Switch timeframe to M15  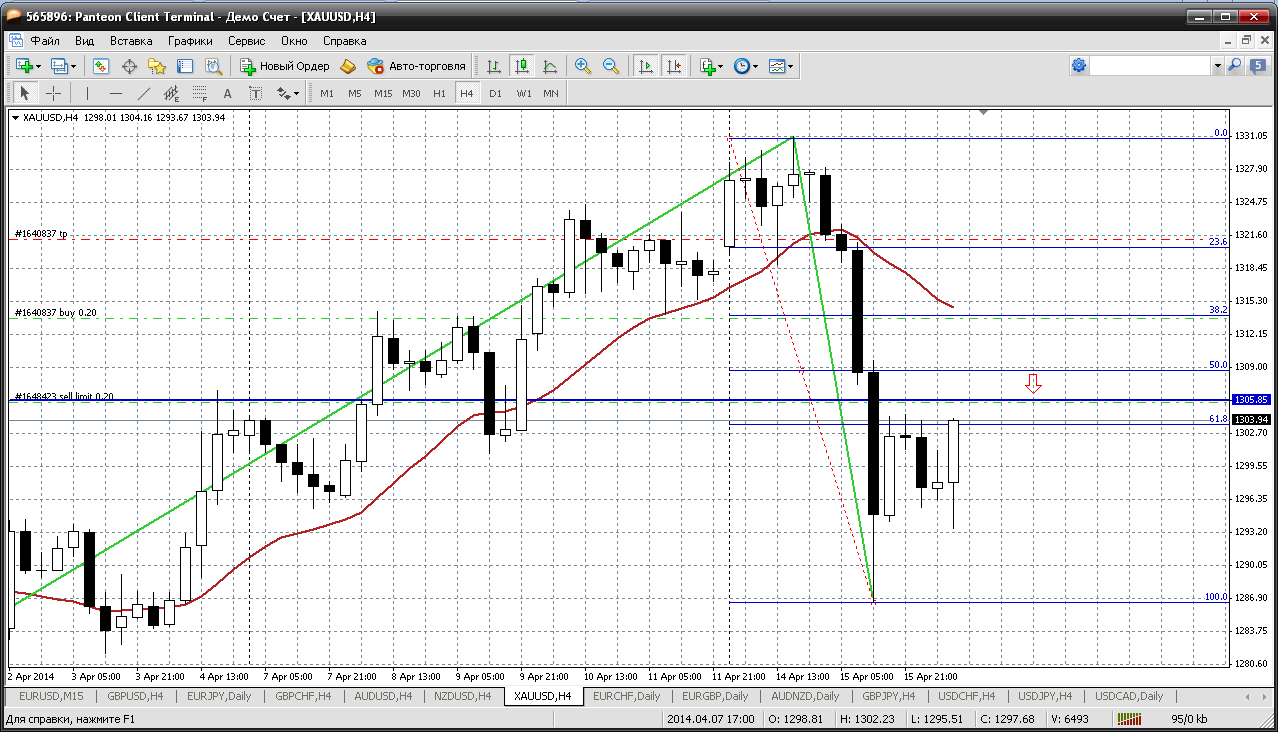(383, 93)
